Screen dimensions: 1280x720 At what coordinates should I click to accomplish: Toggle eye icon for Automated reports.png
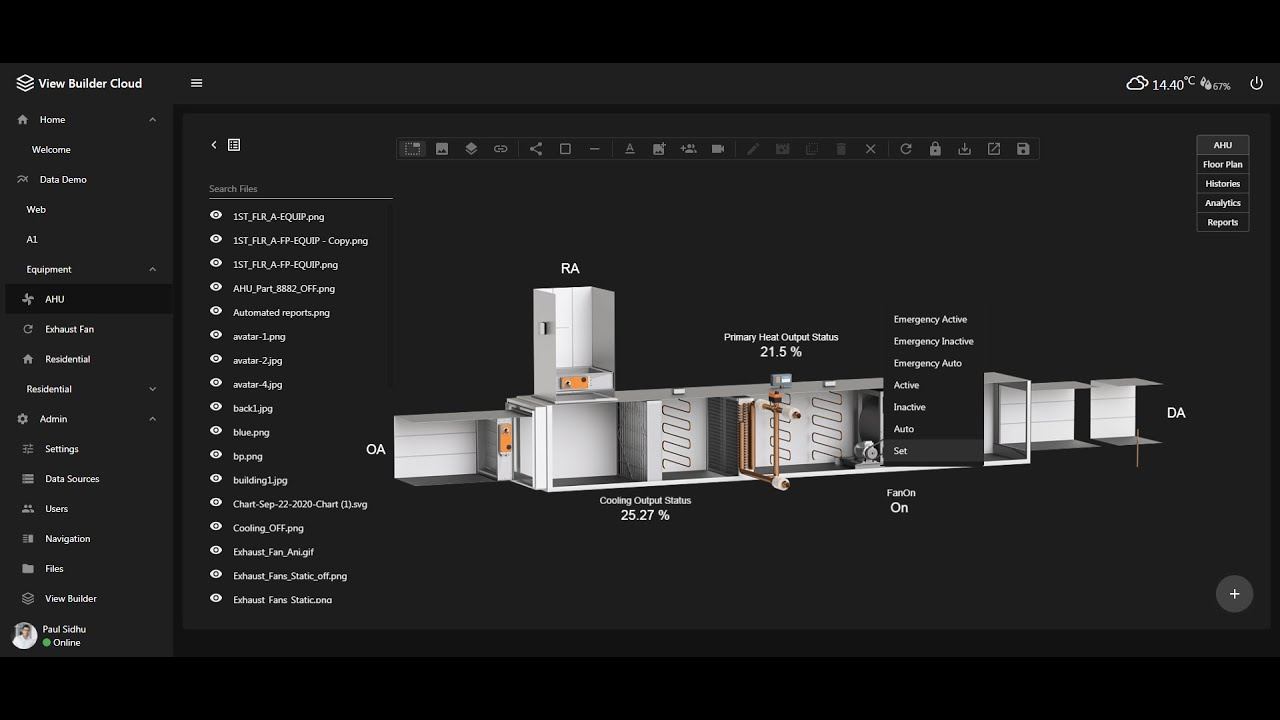pyautogui.click(x=216, y=311)
